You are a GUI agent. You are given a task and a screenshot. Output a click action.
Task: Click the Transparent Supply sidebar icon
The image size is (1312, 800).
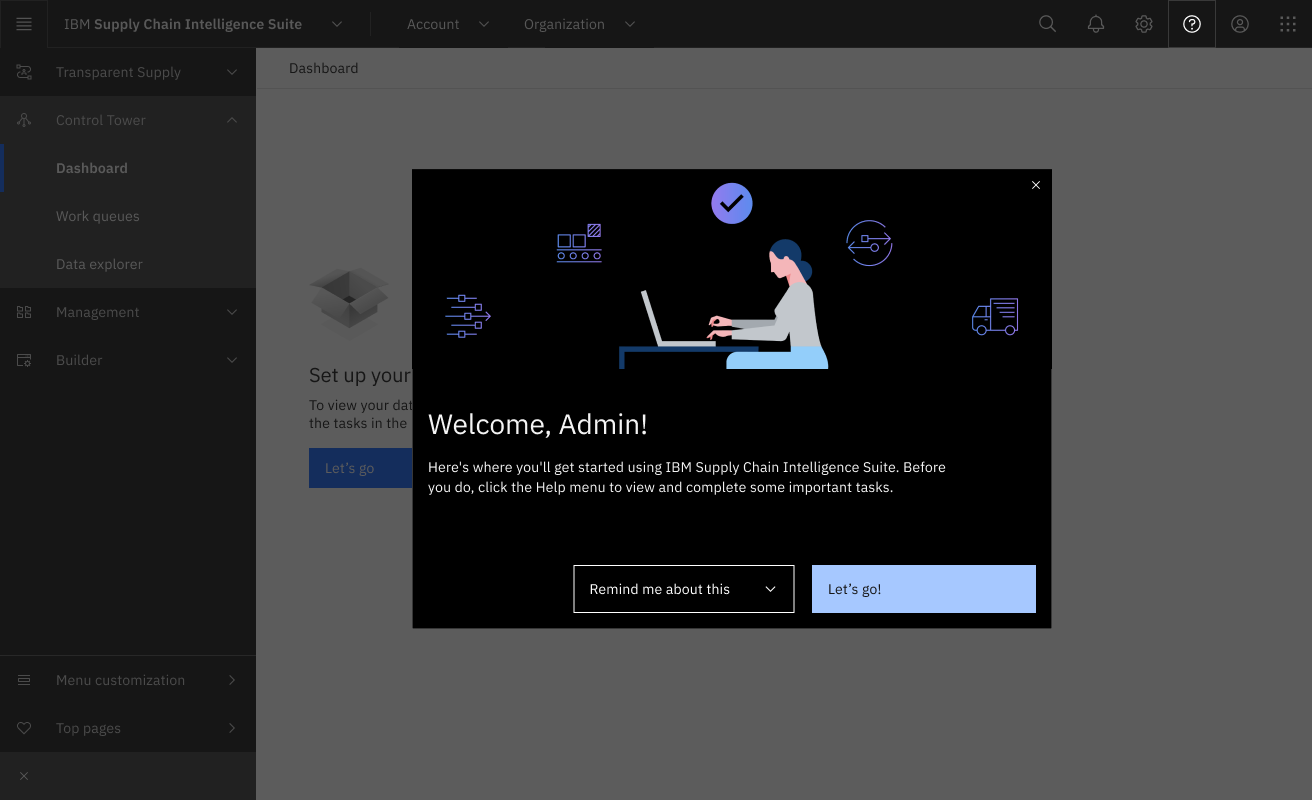pyautogui.click(x=24, y=72)
